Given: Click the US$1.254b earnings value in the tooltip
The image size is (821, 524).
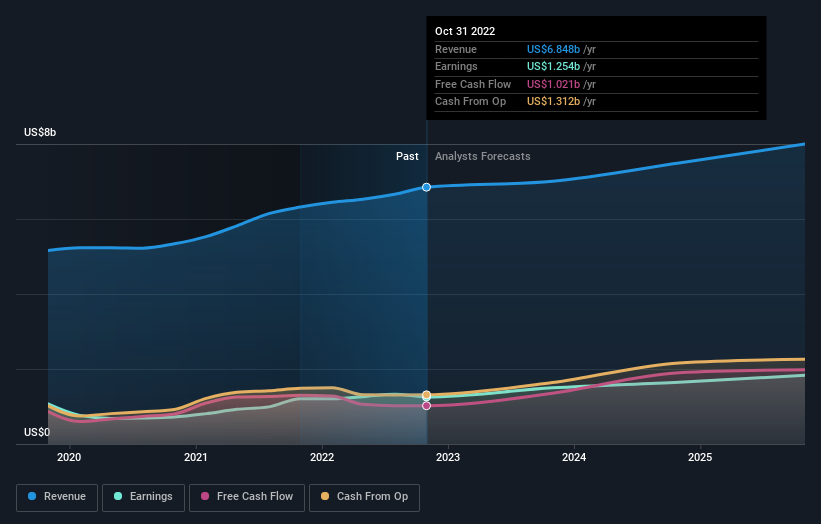Looking at the screenshot, I should (x=553, y=66).
